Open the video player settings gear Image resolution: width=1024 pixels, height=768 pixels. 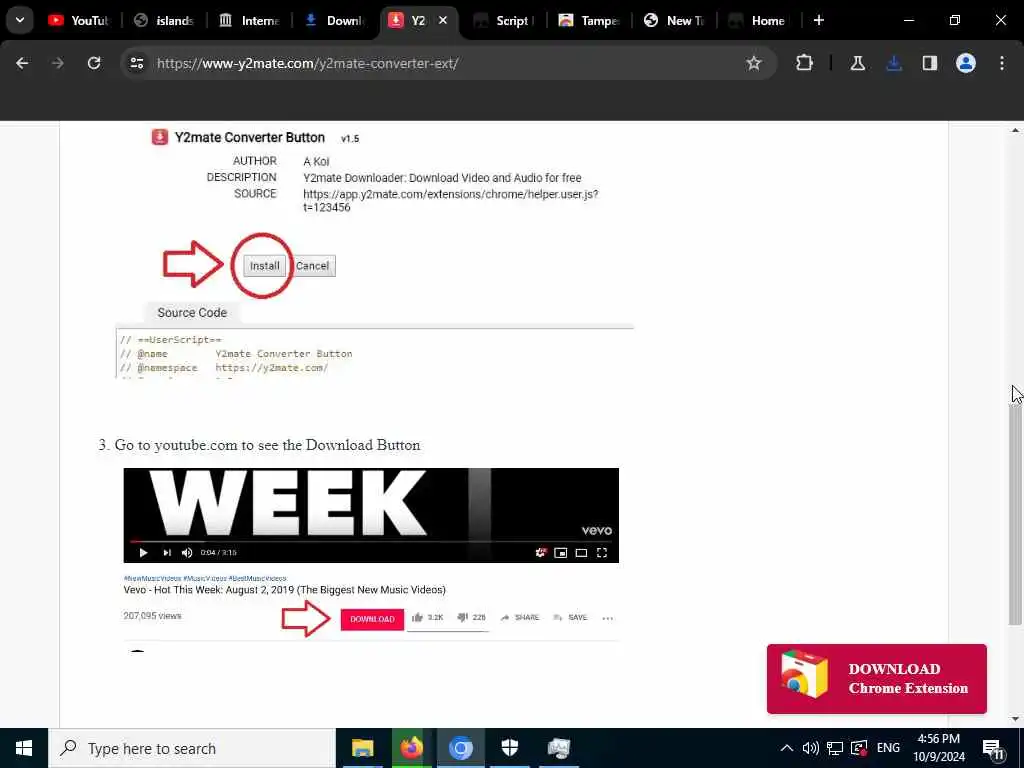541,552
